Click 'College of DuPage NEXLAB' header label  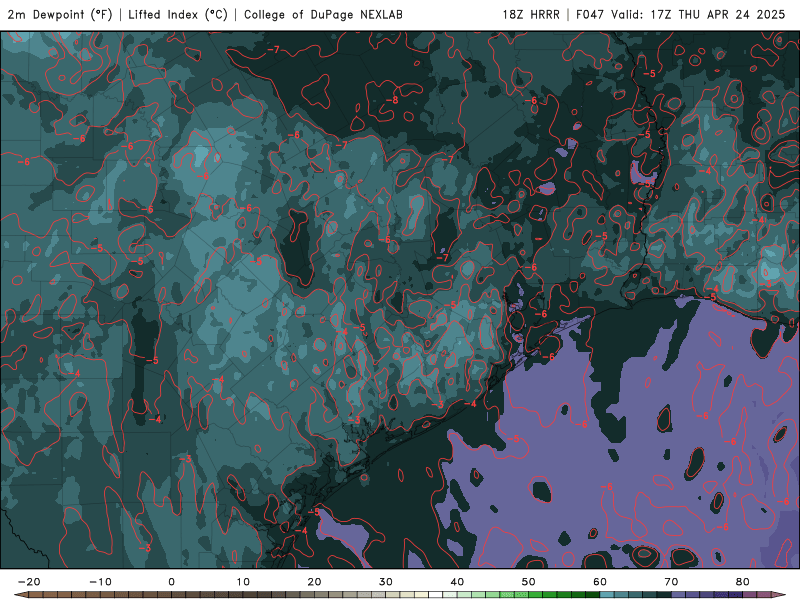[x=323, y=15]
